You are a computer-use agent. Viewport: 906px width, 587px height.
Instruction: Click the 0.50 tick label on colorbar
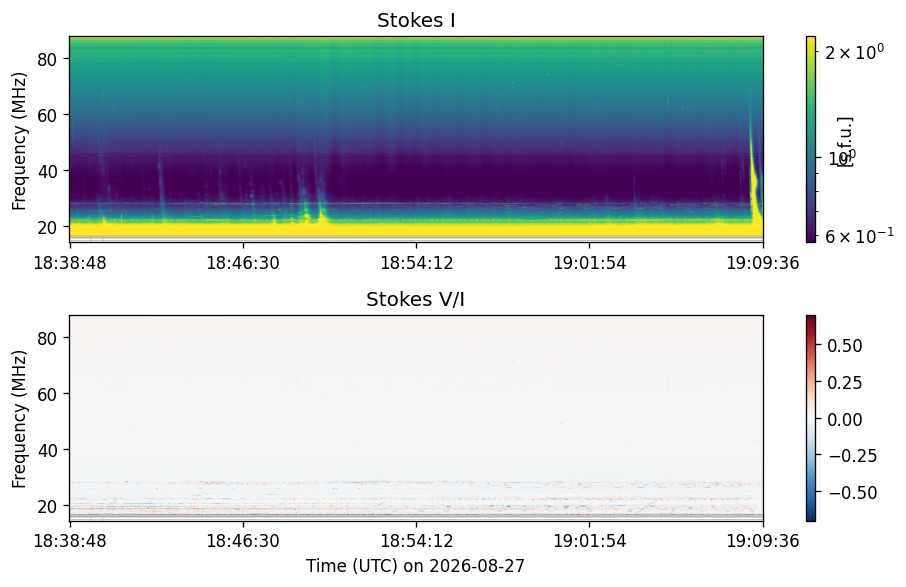click(x=845, y=345)
